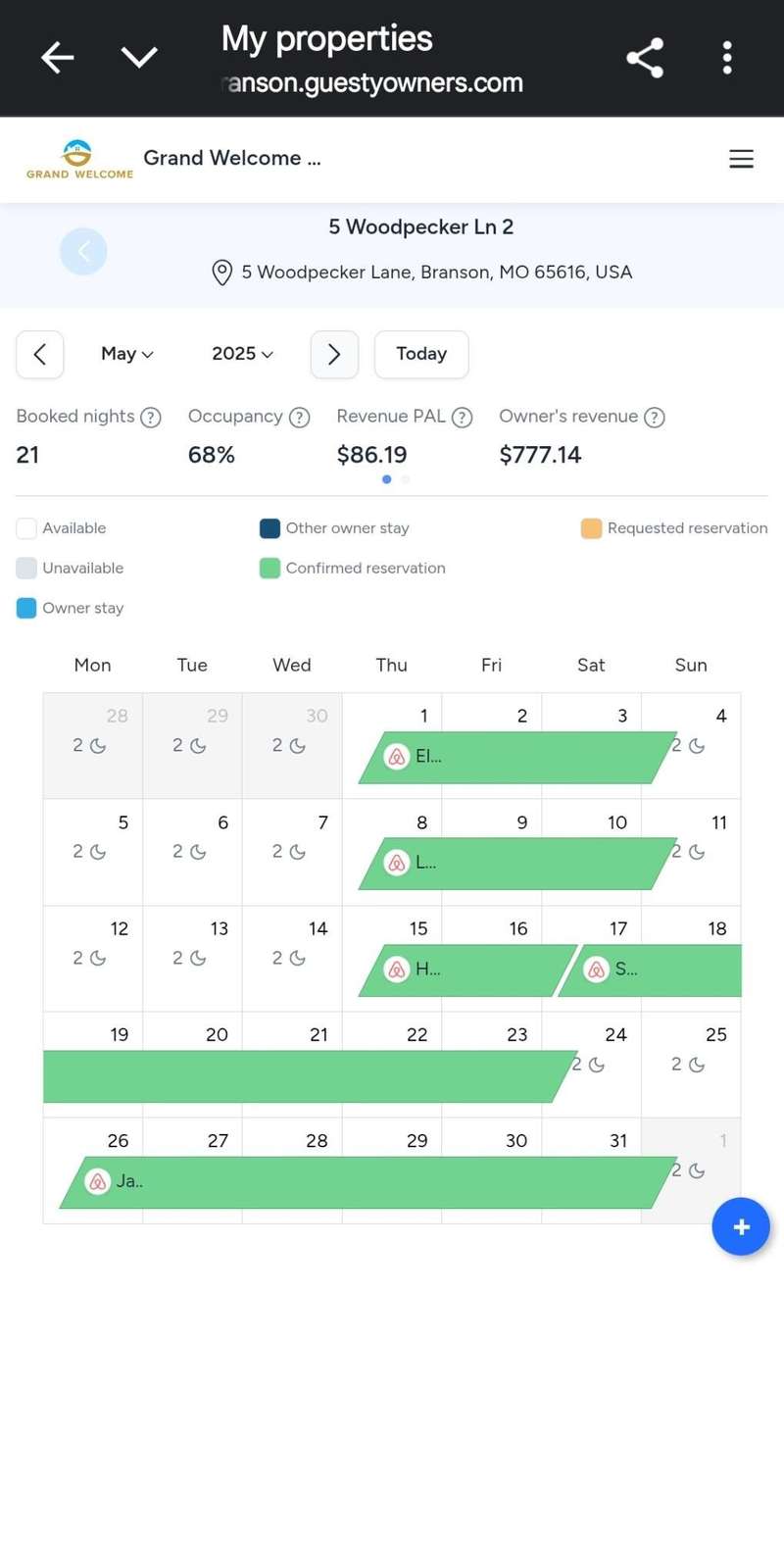Click the Booked nights help icon
The width and height of the screenshot is (784, 1541).
(x=150, y=418)
